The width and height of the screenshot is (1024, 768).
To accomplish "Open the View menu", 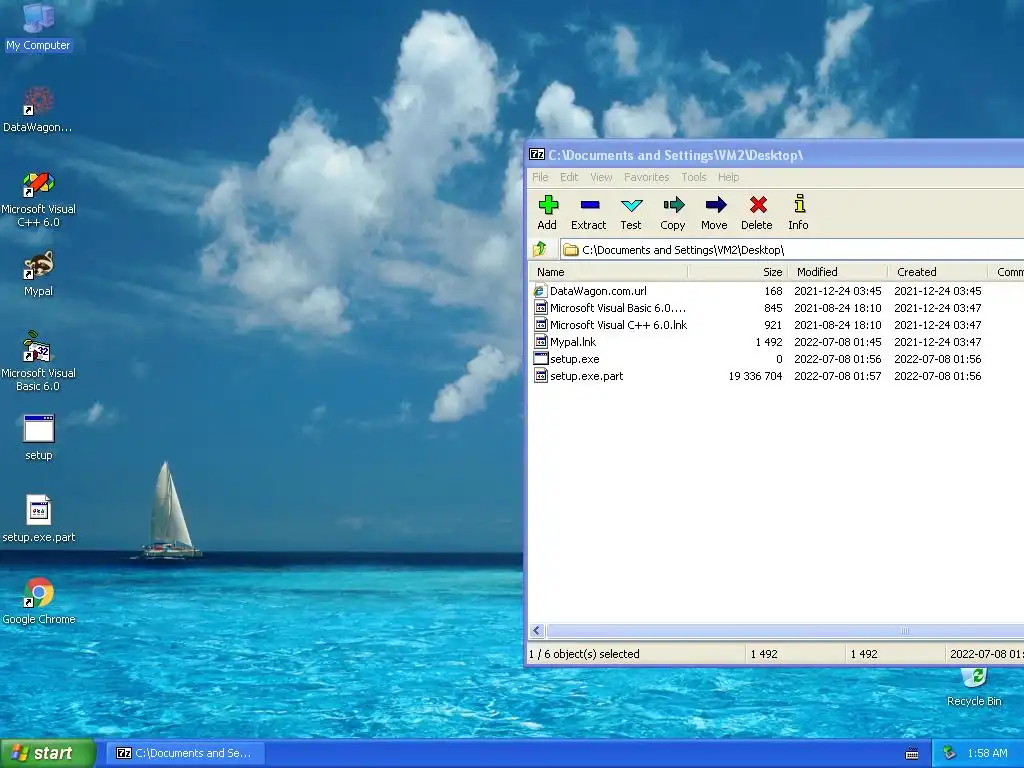I will (x=601, y=177).
